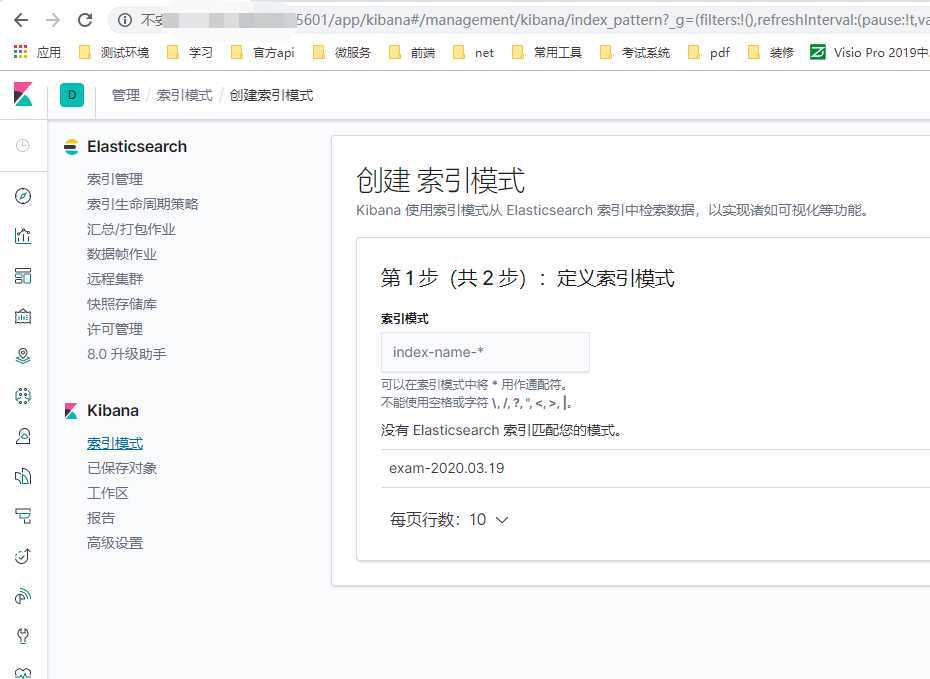Screen dimensions: 930x679
Task: Open the 前端 bookmark folder
Action: click(412, 52)
